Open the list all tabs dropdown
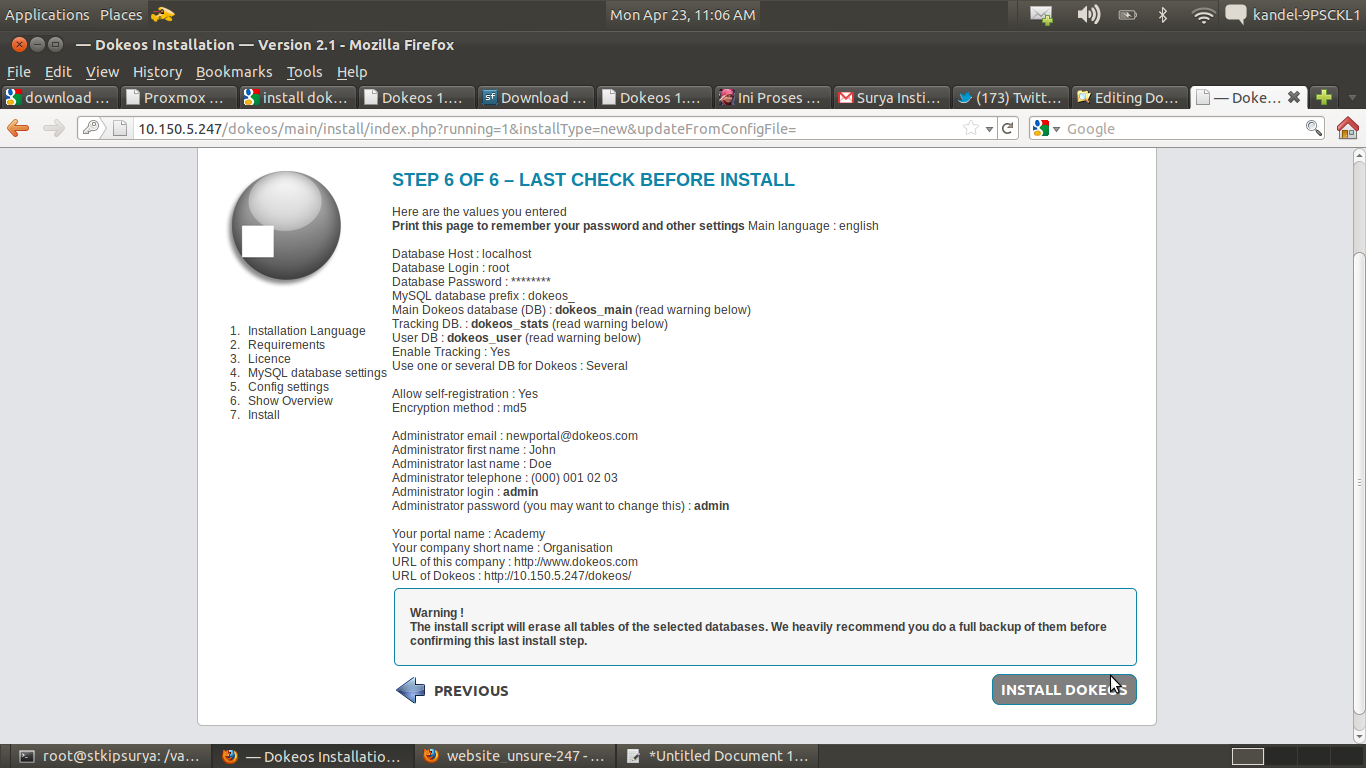The height and width of the screenshot is (768, 1366). 1353,98
